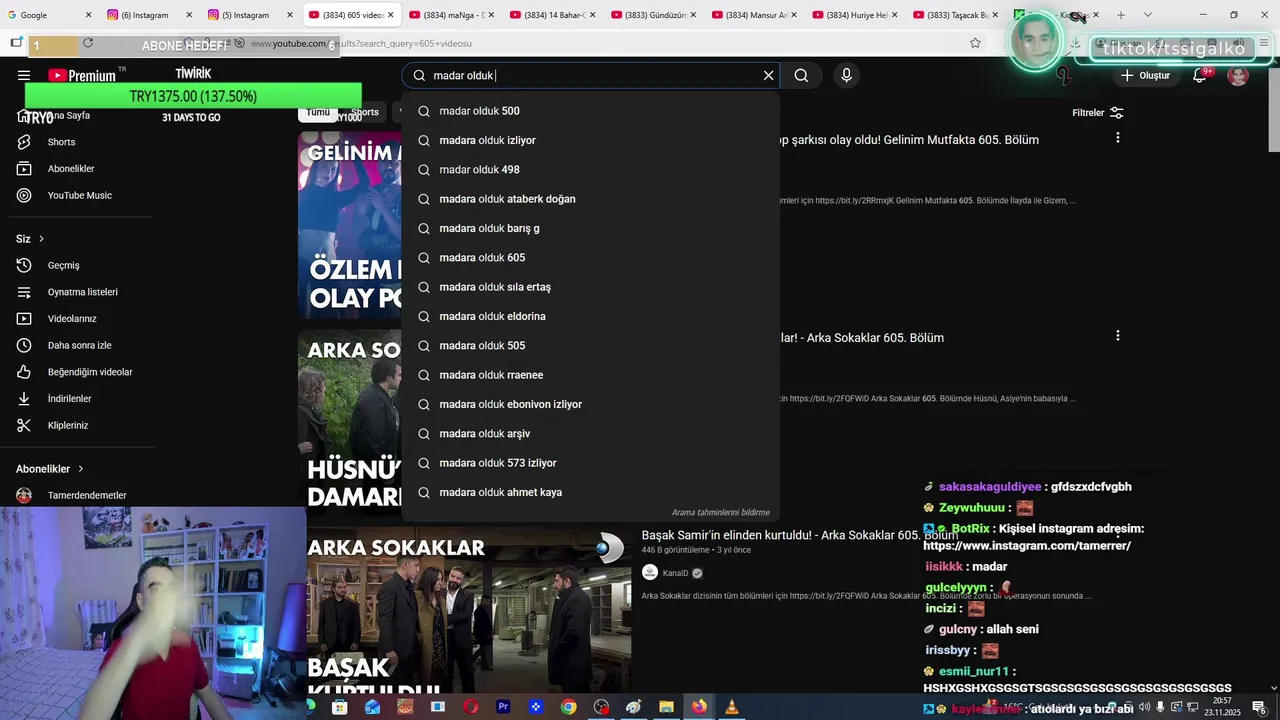Open the YouTube guide hamburger menu

click(24, 75)
